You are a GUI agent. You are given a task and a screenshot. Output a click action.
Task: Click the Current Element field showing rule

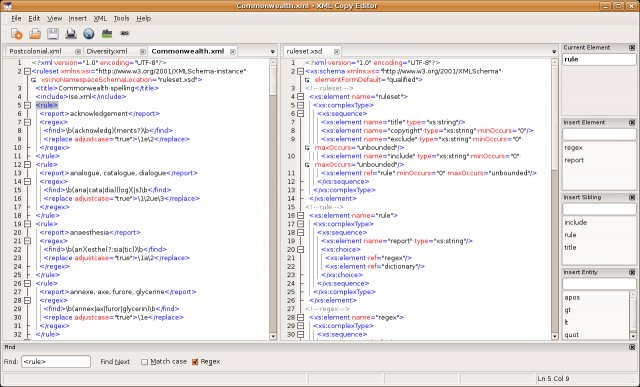(x=599, y=60)
